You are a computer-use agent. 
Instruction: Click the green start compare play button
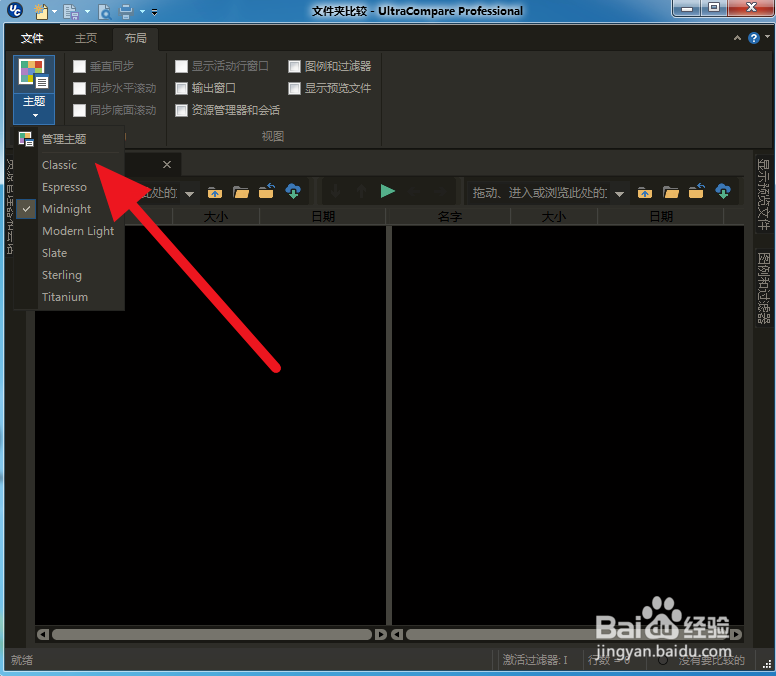click(388, 191)
